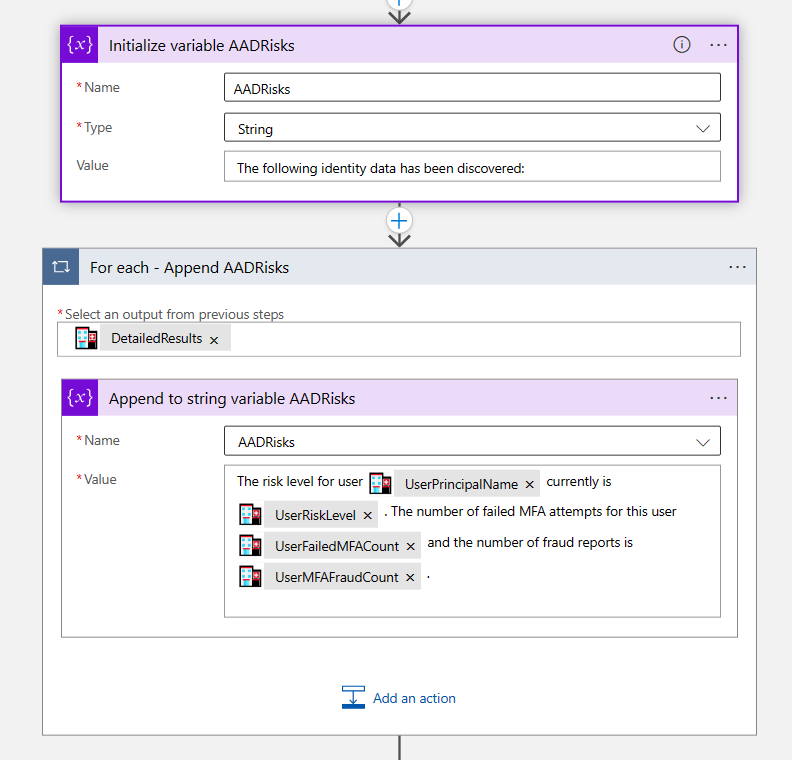Remove the UserMFAFraudCount token
This screenshot has height=760, width=792.
click(410, 578)
